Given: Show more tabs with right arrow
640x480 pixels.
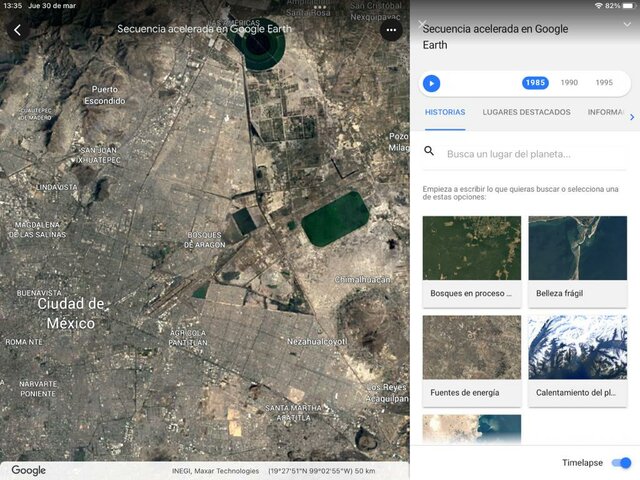Looking at the screenshot, I should pyautogui.click(x=632, y=117).
